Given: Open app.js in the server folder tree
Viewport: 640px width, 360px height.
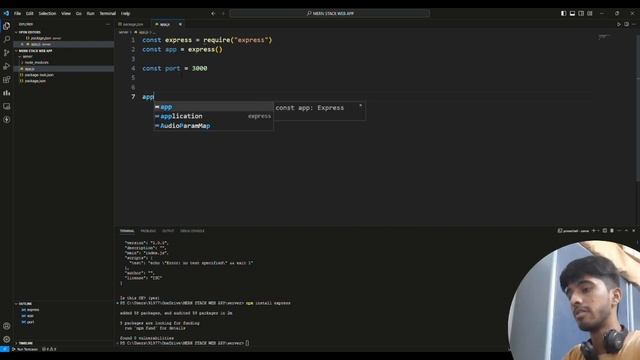Looking at the screenshot, I should point(64,69).
